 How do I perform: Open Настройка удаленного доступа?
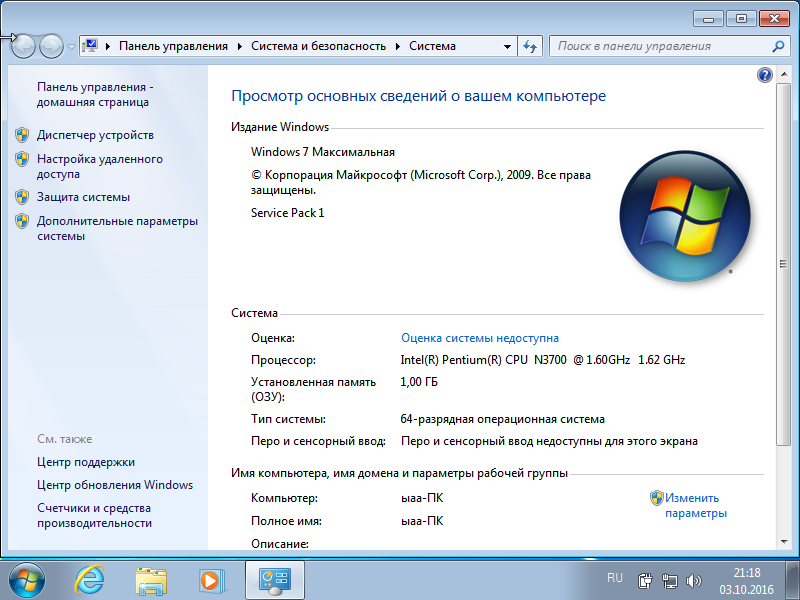[100, 166]
